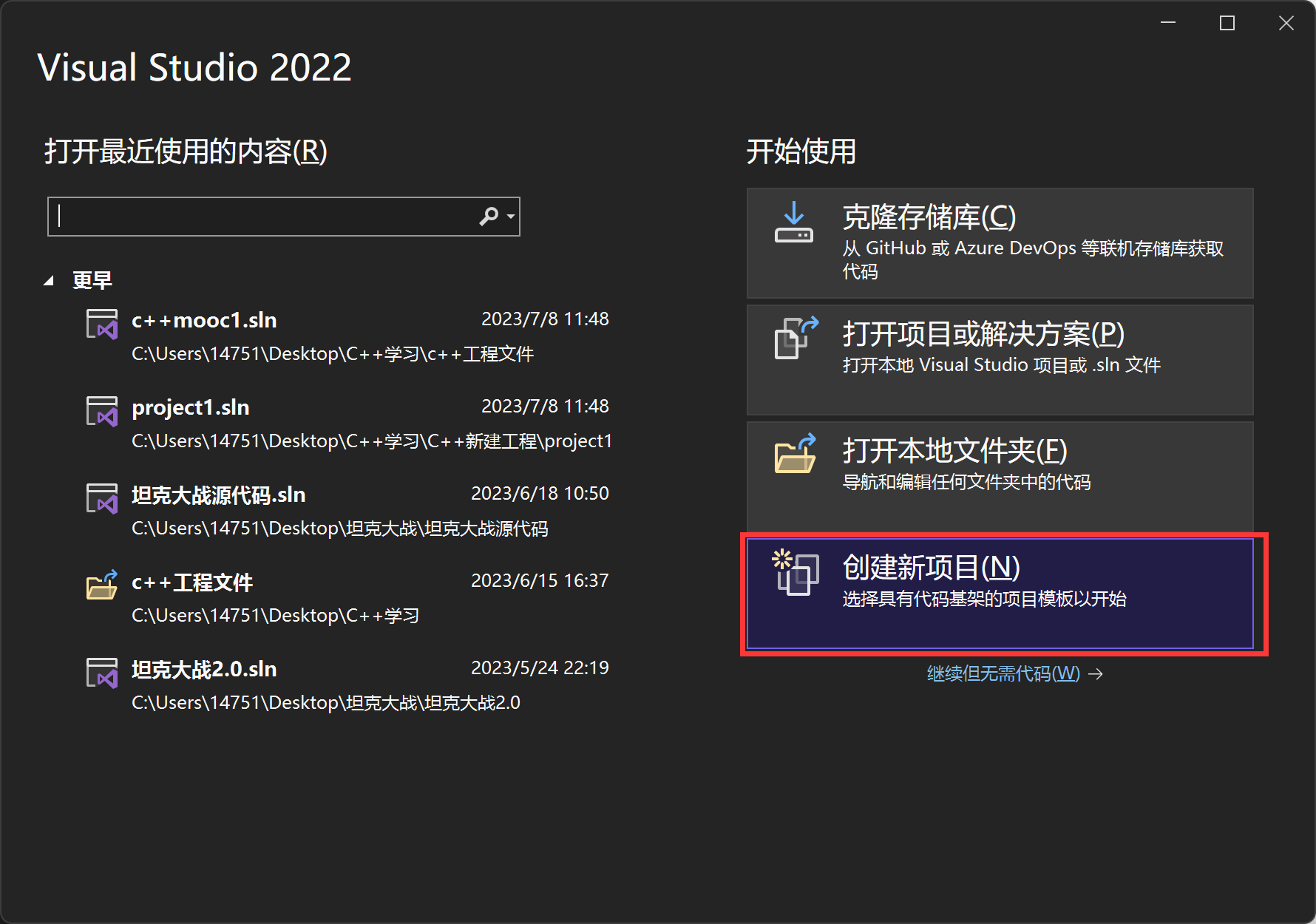This screenshot has width=1316, height=924.
Task: Choose 创建新项目(N) card
Action: point(1000,594)
